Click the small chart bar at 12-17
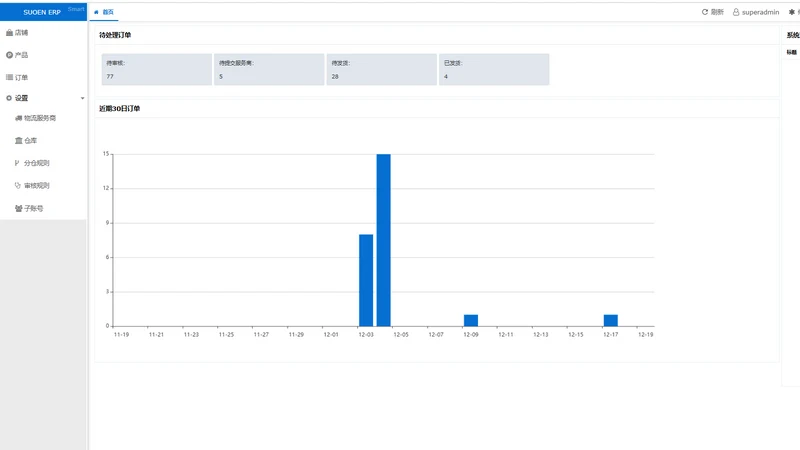800x450 pixels. click(611, 320)
